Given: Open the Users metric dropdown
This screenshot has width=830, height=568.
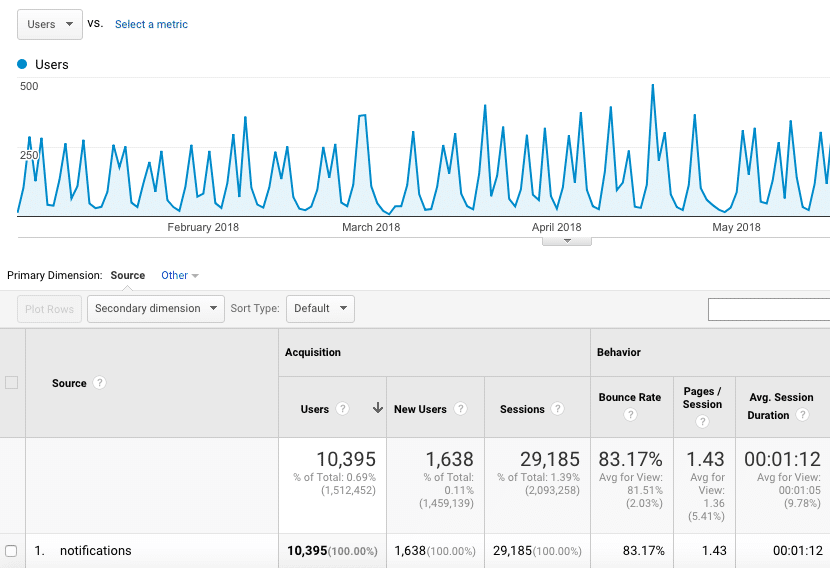Looking at the screenshot, I should coord(50,24).
